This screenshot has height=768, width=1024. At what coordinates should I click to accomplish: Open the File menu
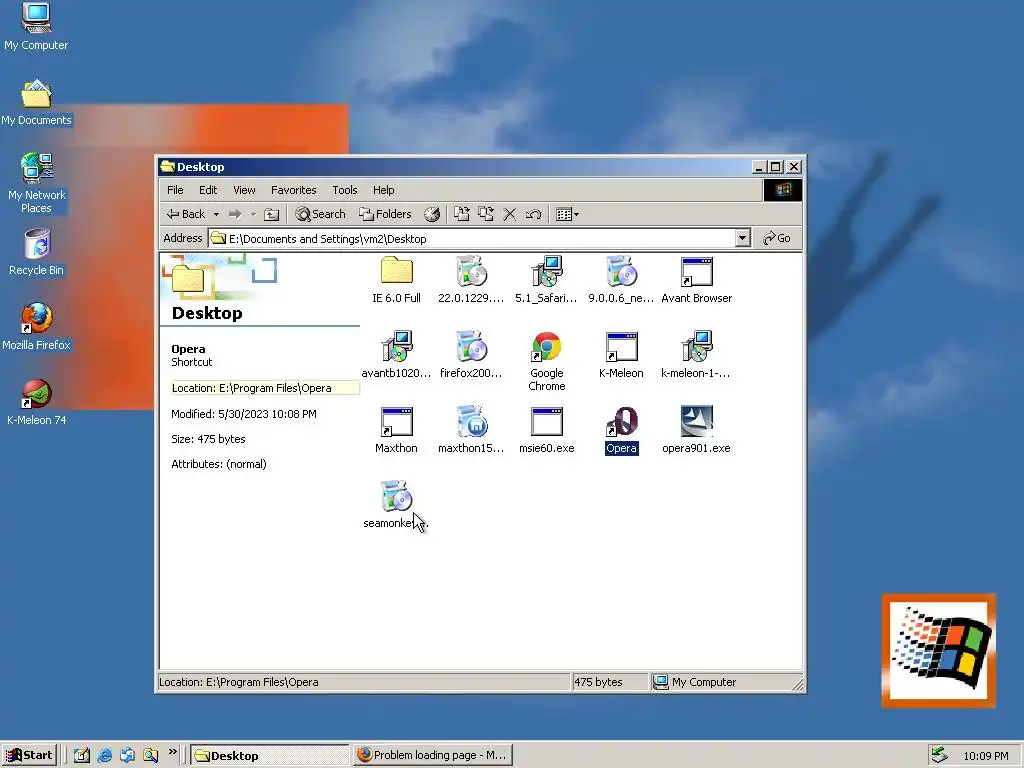175,190
